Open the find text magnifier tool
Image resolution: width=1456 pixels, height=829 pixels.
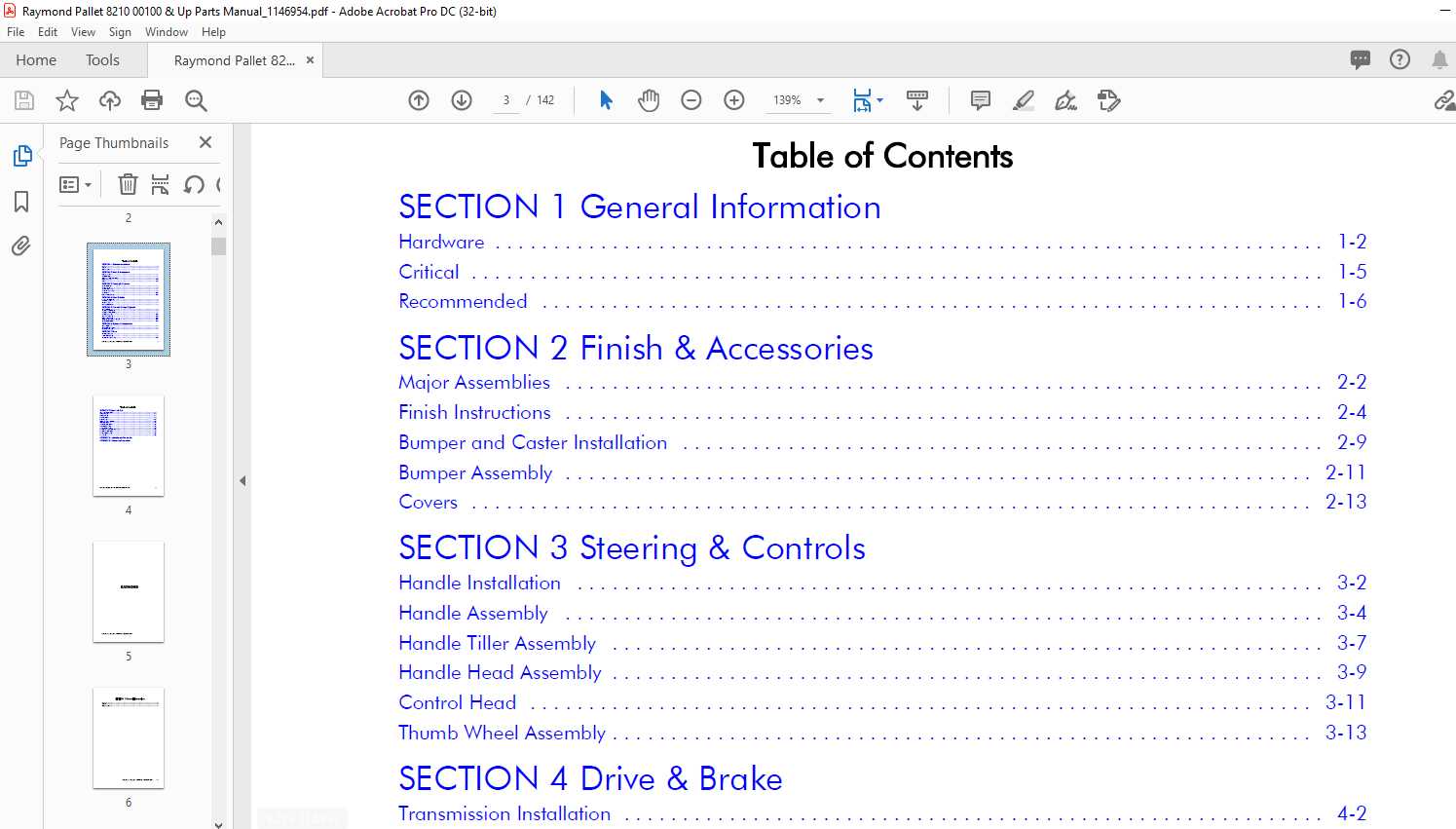tap(196, 100)
